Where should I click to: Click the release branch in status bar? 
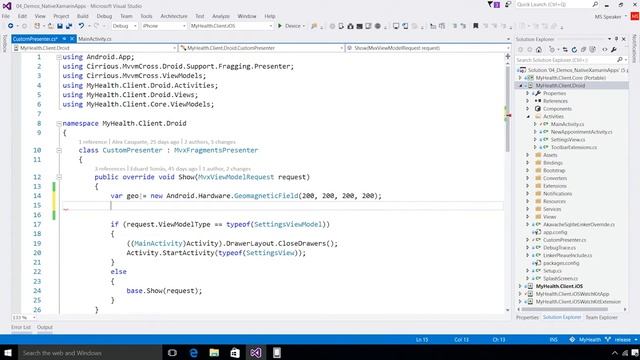click(x=621, y=340)
